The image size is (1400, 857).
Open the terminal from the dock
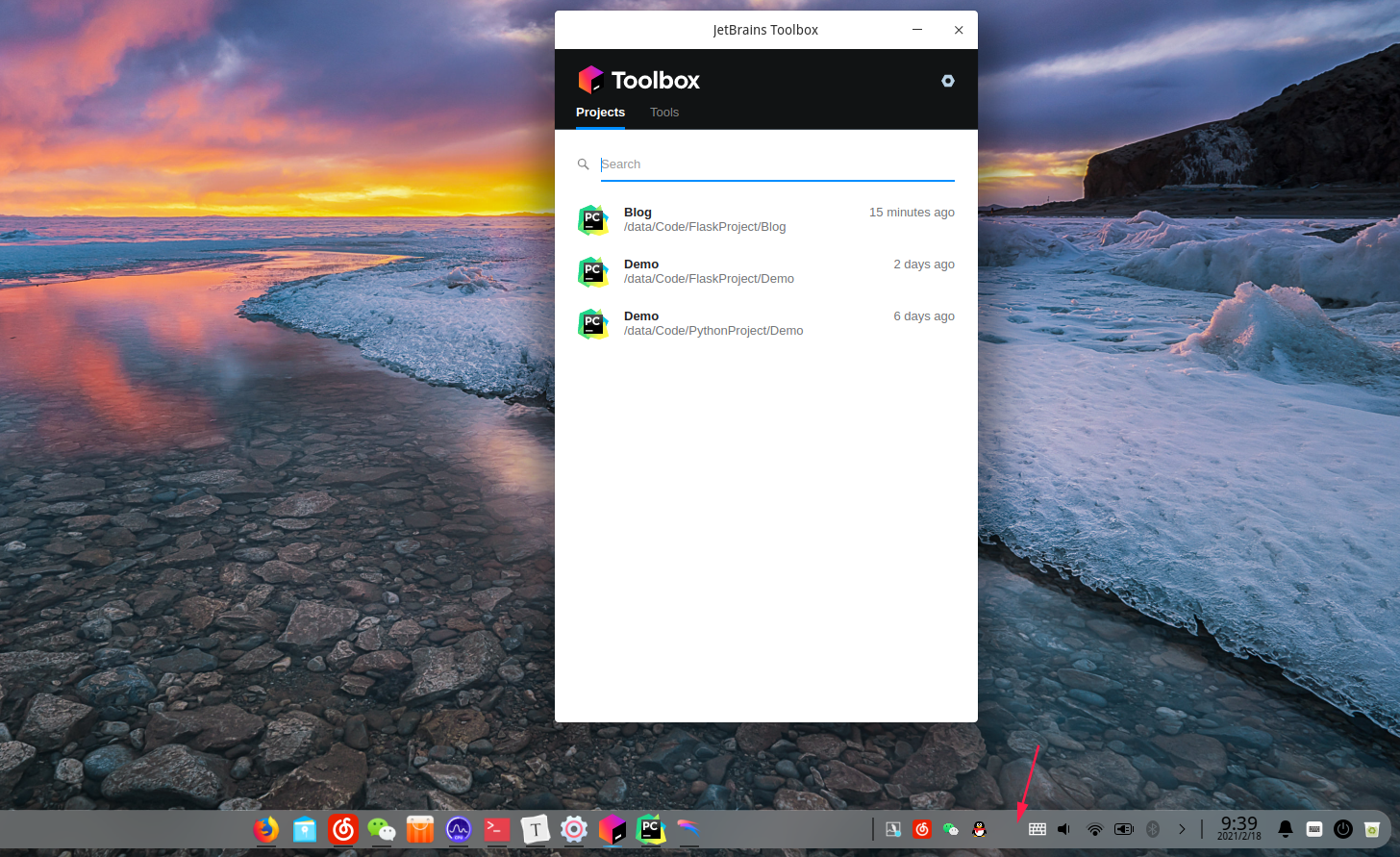(x=497, y=829)
